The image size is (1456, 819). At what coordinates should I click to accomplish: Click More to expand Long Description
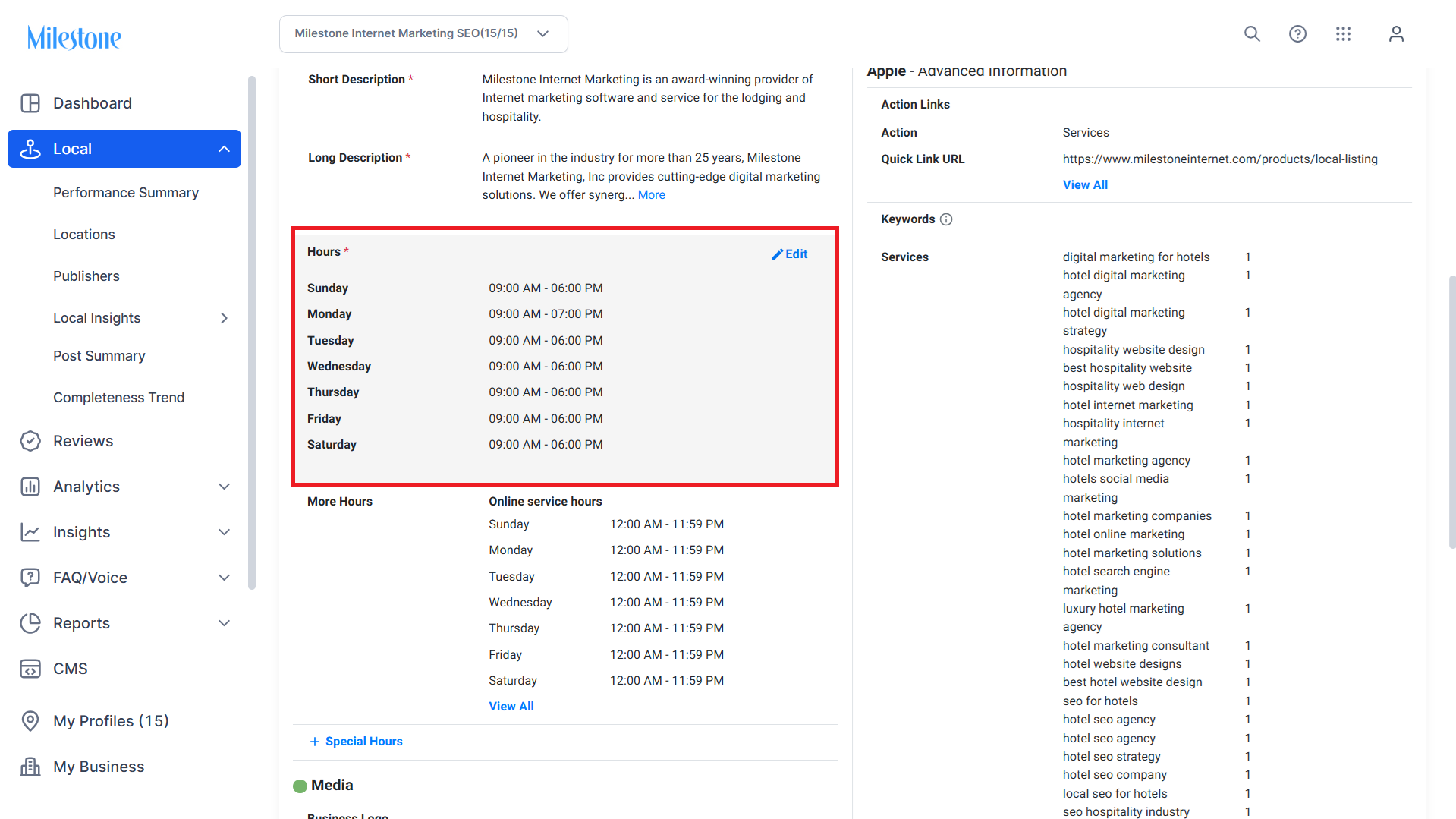coord(652,195)
